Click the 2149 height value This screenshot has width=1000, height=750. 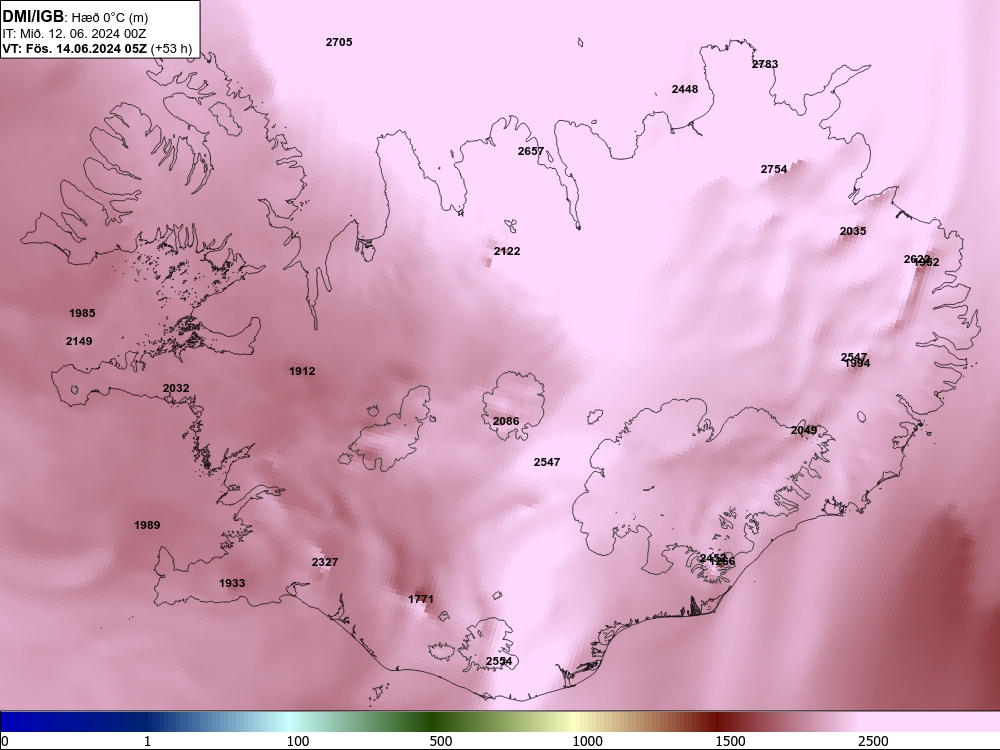pos(79,341)
